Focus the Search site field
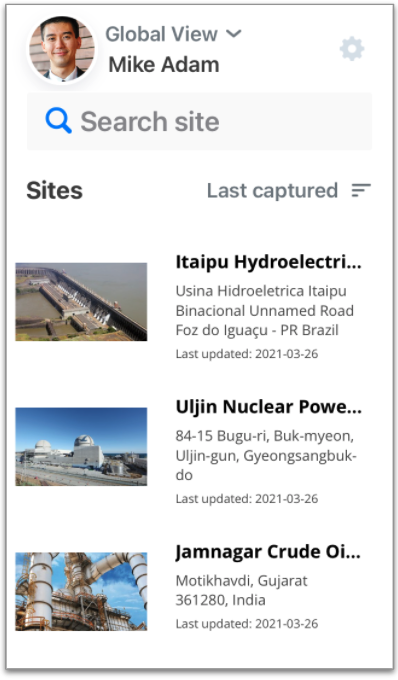398x680 pixels. (x=199, y=121)
